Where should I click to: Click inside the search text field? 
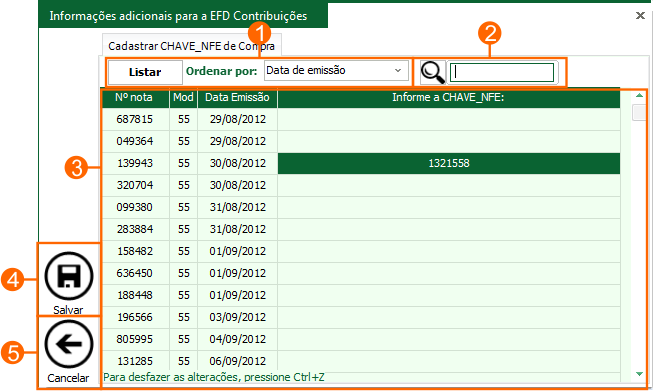(502, 72)
